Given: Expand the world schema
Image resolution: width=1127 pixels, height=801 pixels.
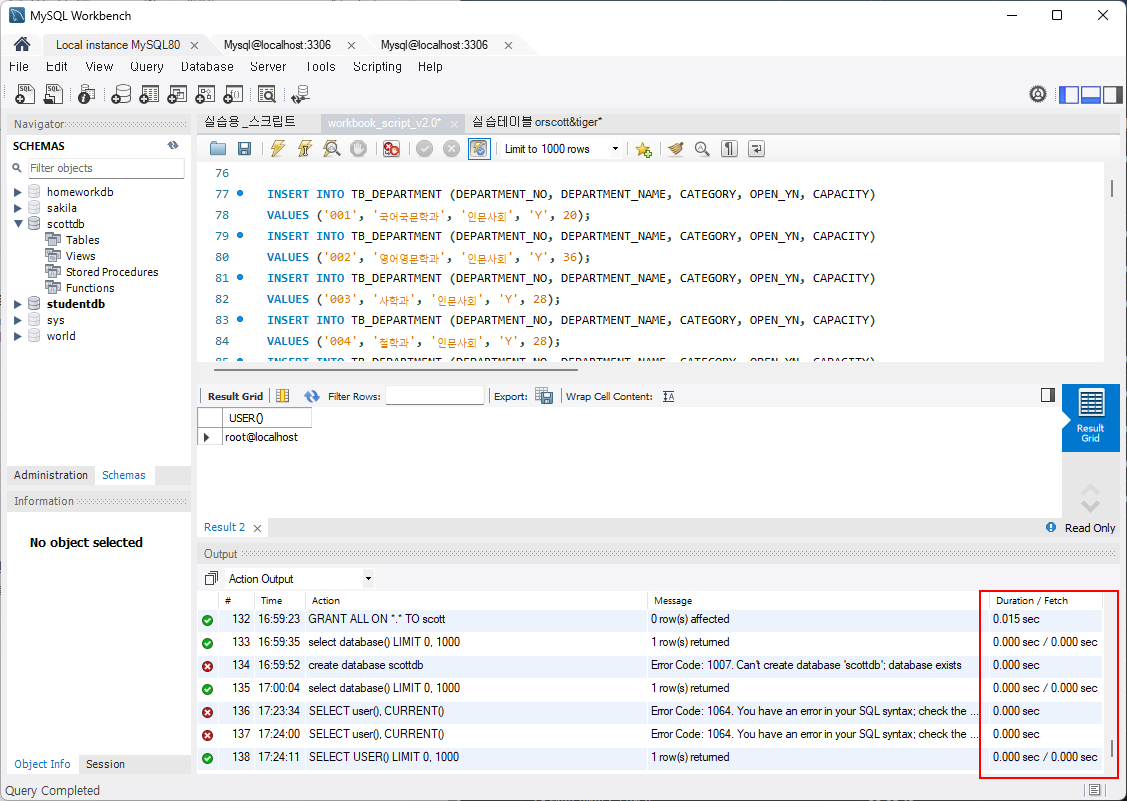Looking at the screenshot, I should (x=17, y=336).
